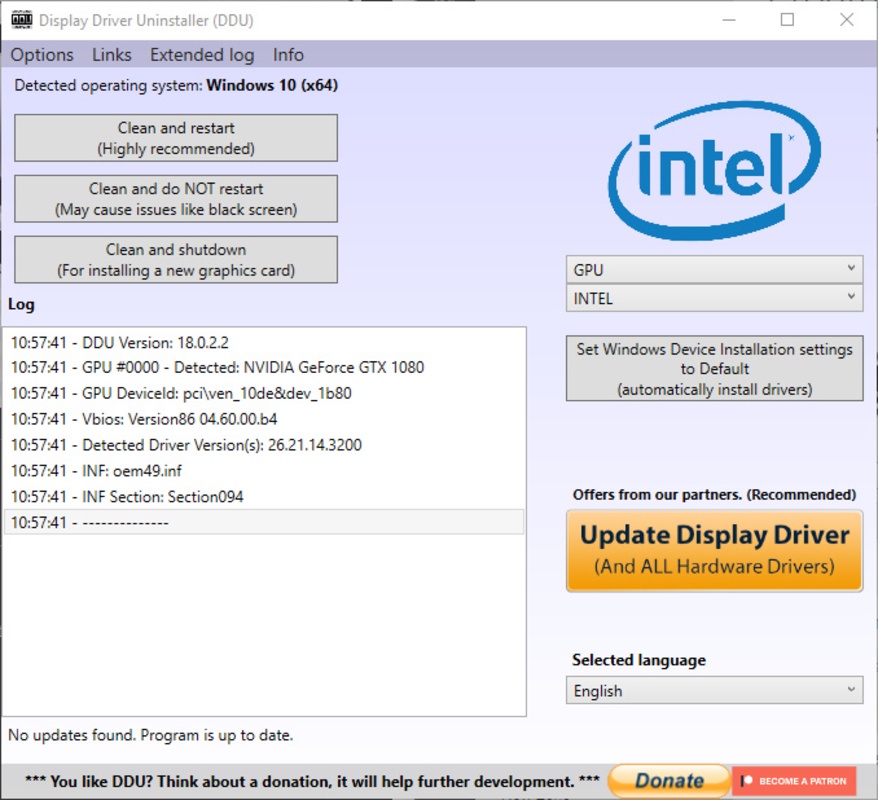Click the Update Display Driver offer
The height and width of the screenshot is (800, 878).
click(x=714, y=550)
